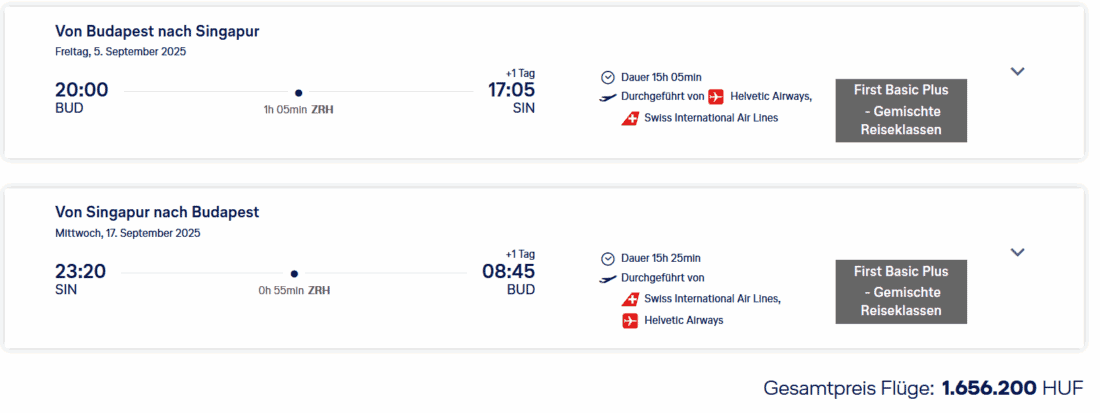Click the Swiss International Air Lines text, outbound
Screen dimensions: 1100x413
coord(711,118)
